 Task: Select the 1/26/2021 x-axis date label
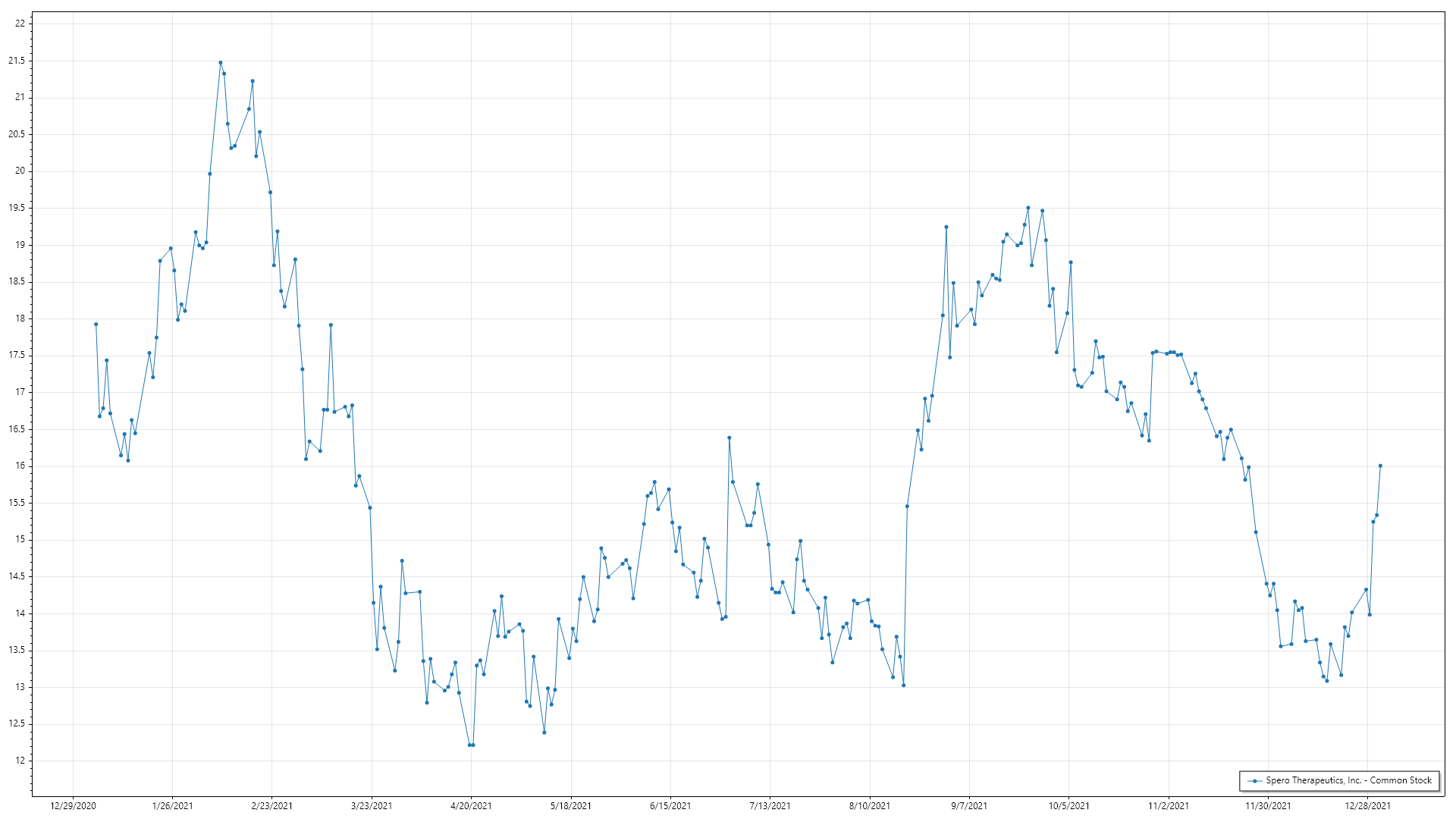[x=172, y=806]
